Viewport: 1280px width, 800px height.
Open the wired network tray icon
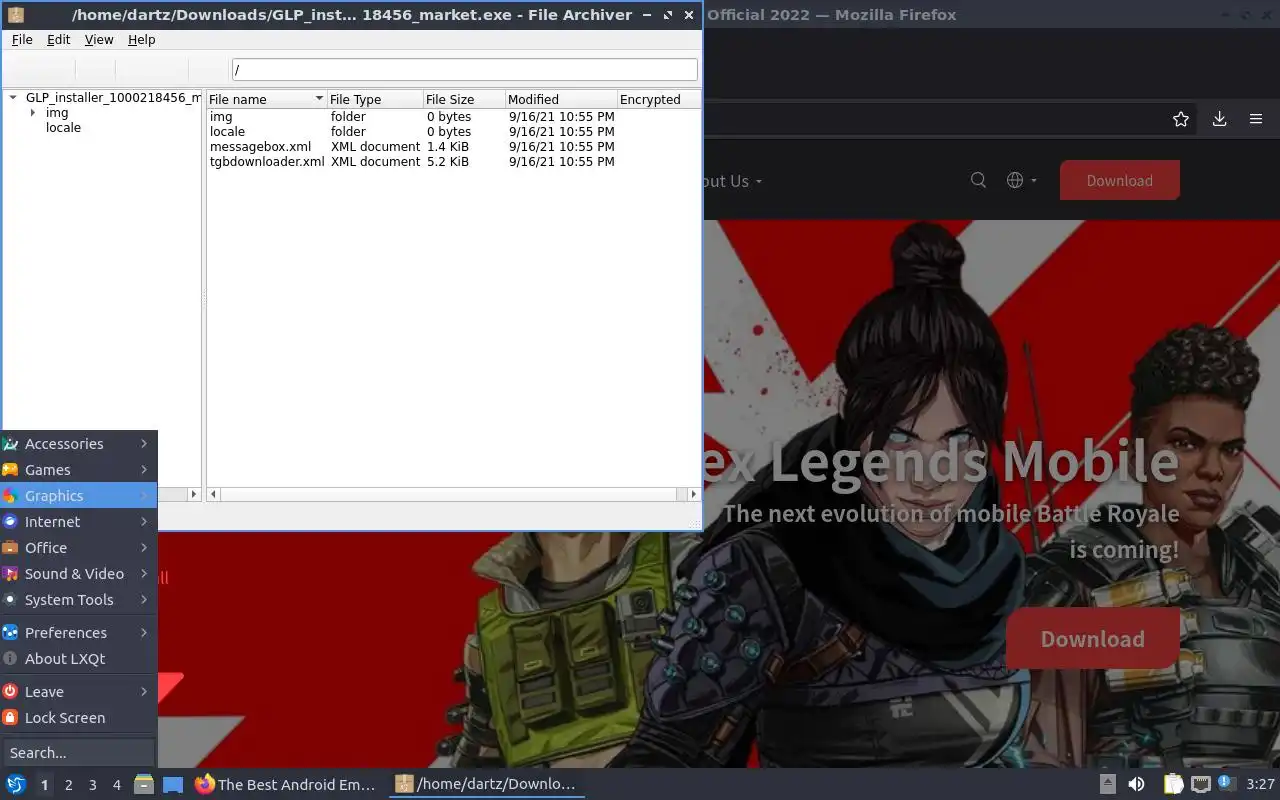coord(1201,784)
